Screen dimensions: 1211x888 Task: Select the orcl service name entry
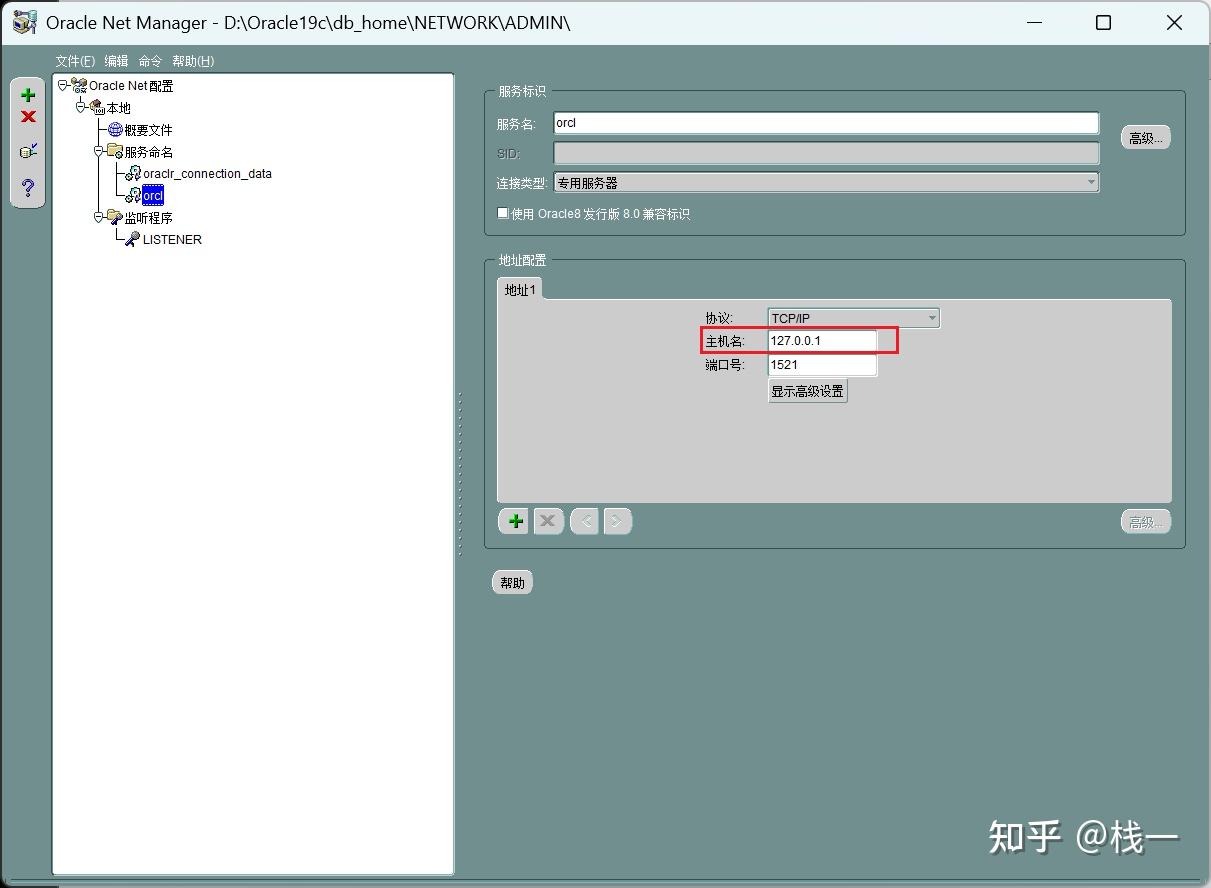tap(153, 196)
